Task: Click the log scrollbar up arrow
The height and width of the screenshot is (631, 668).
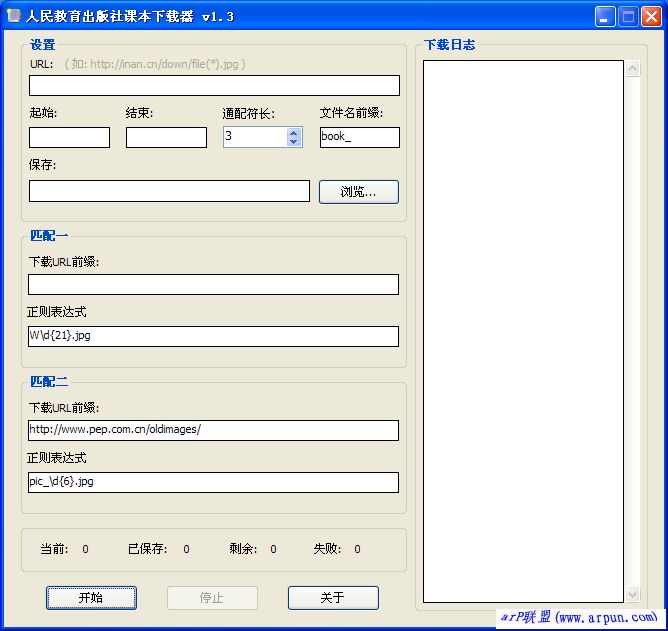Action: [633, 68]
